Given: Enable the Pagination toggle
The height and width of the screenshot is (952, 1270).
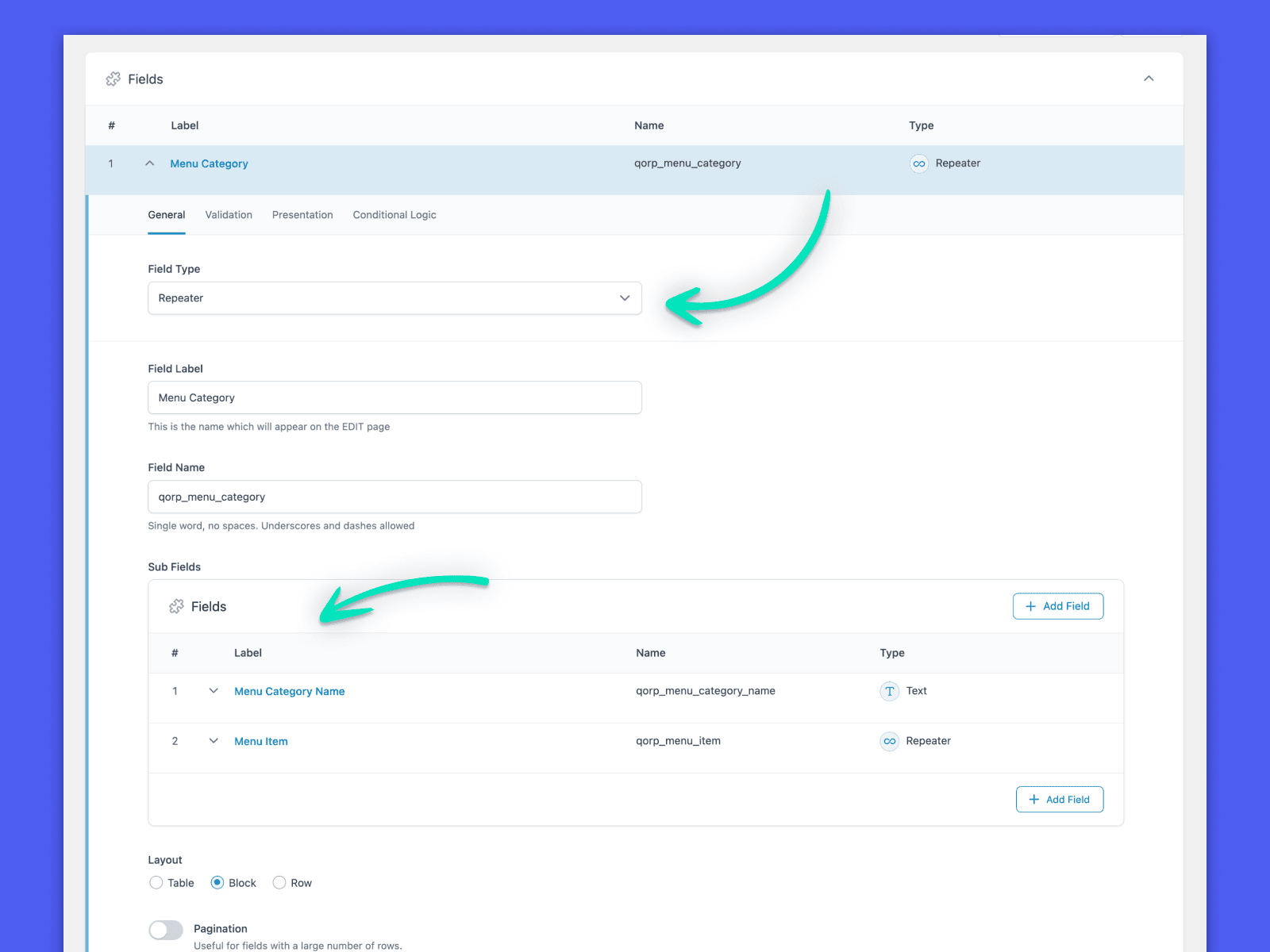Looking at the screenshot, I should (166, 930).
